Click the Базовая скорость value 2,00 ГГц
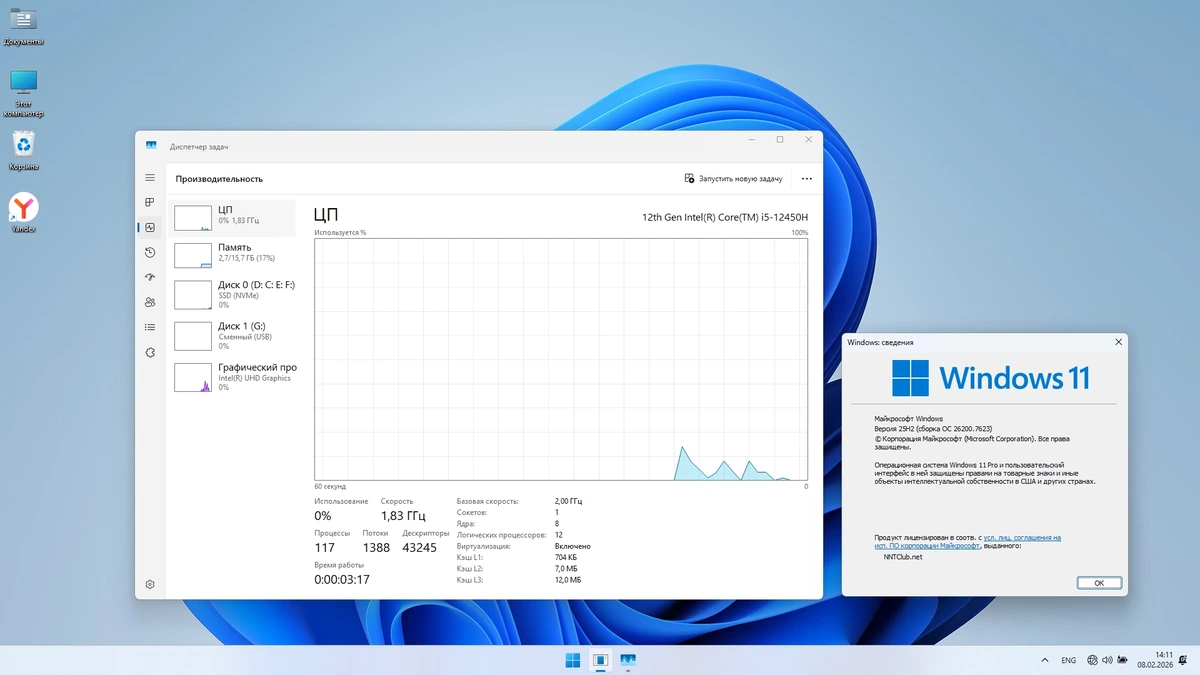Screen dimensions: 1200x675 (x=568, y=501)
